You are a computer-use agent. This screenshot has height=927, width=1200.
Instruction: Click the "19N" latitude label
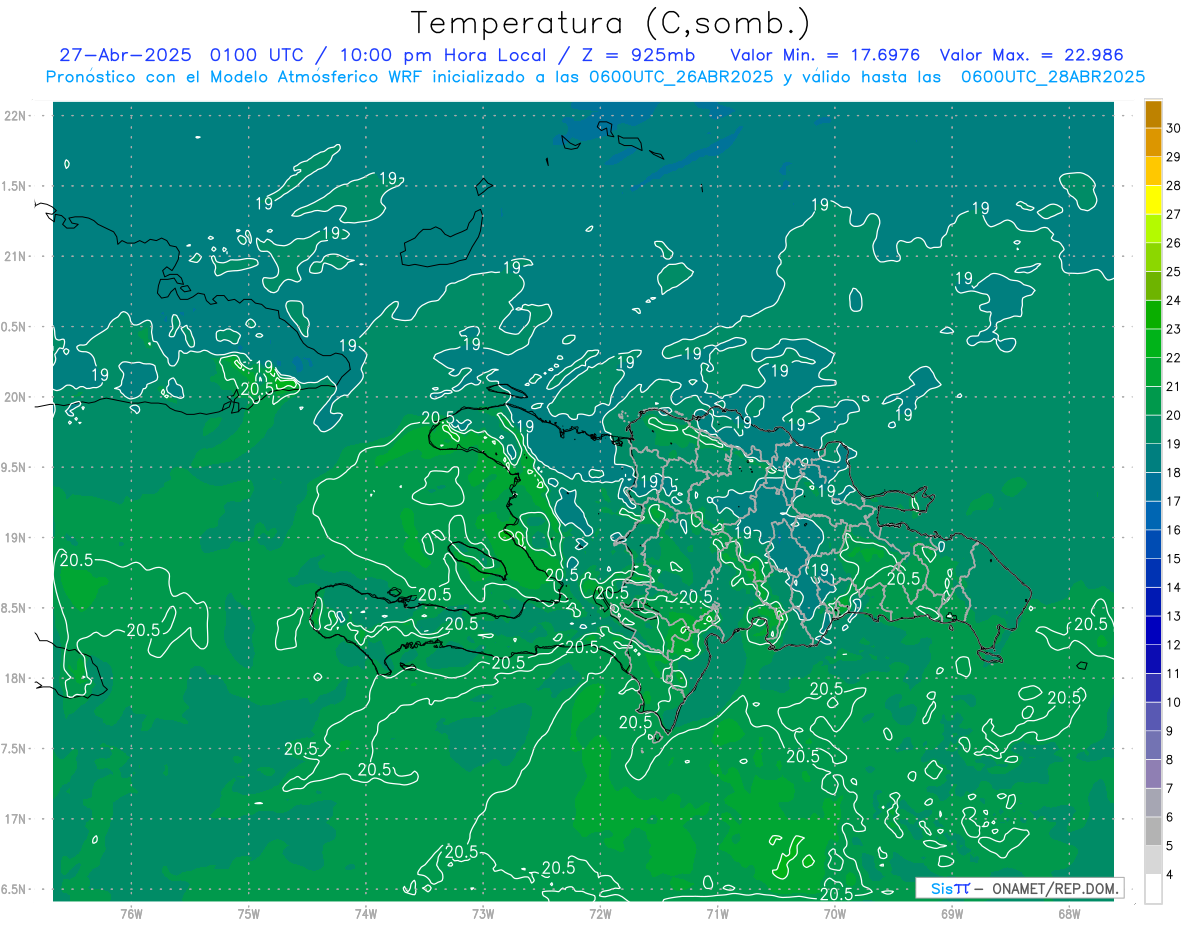(x=14, y=537)
